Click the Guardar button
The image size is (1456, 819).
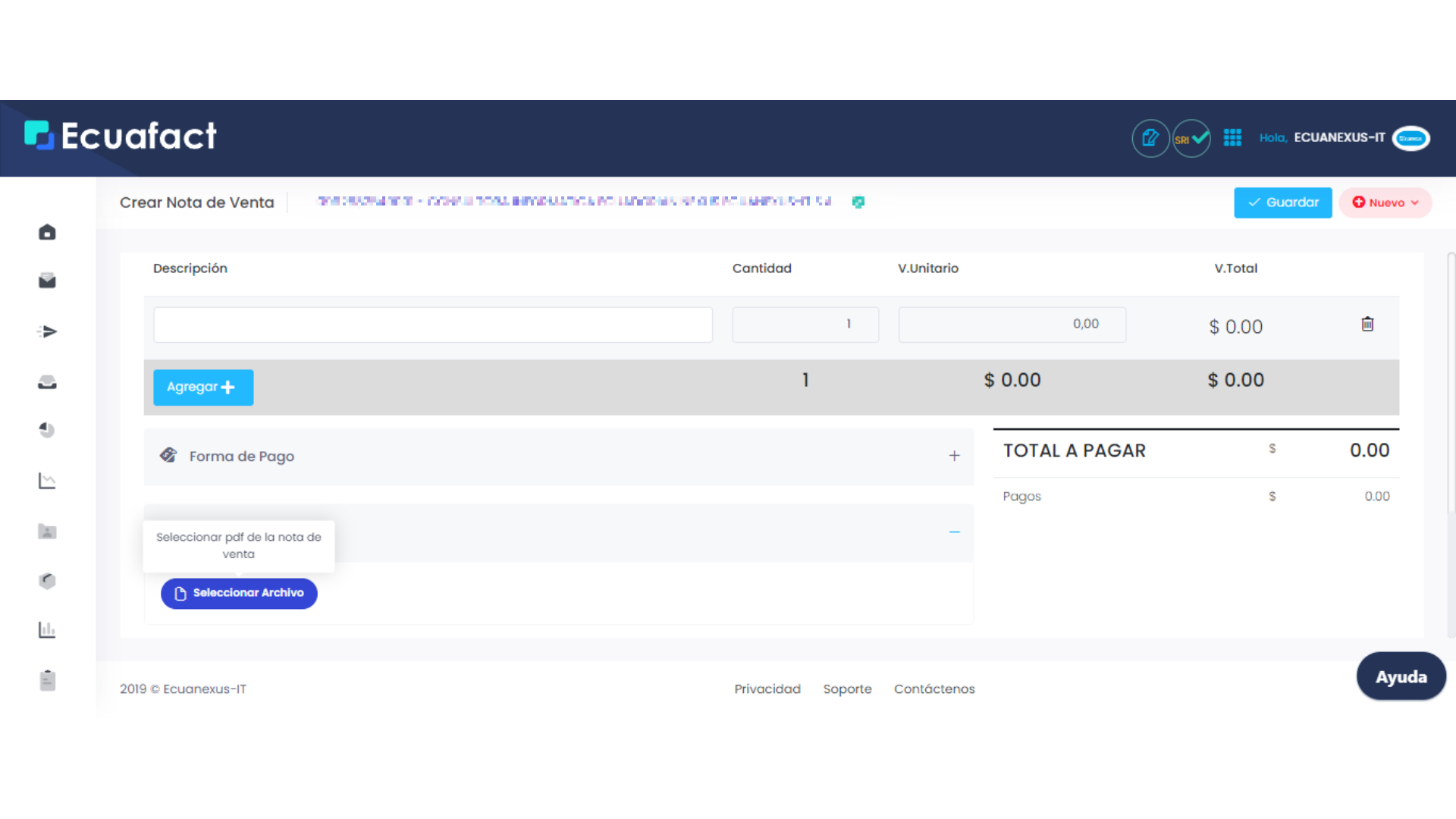pyautogui.click(x=1282, y=202)
